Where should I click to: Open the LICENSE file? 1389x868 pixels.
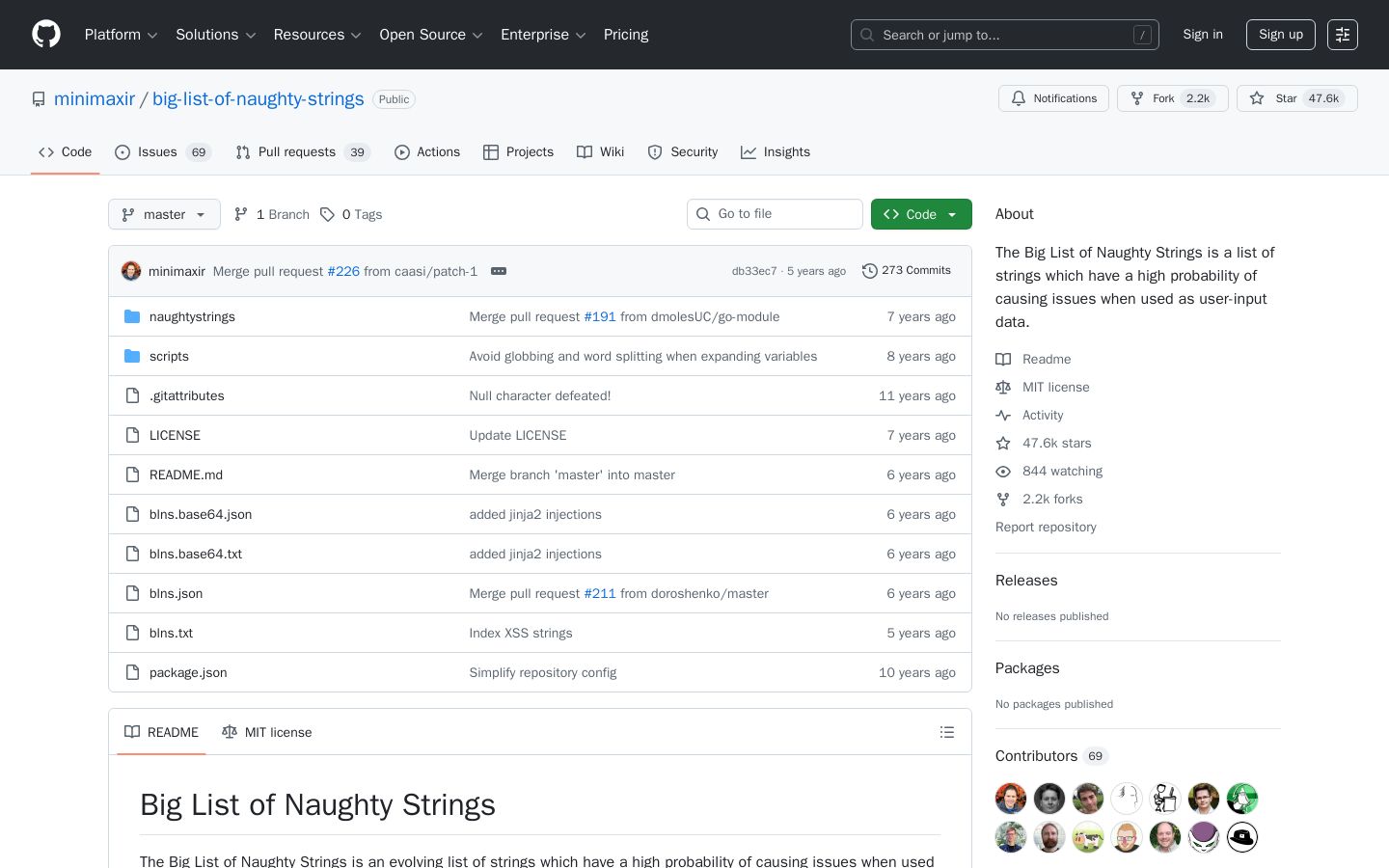(x=175, y=435)
